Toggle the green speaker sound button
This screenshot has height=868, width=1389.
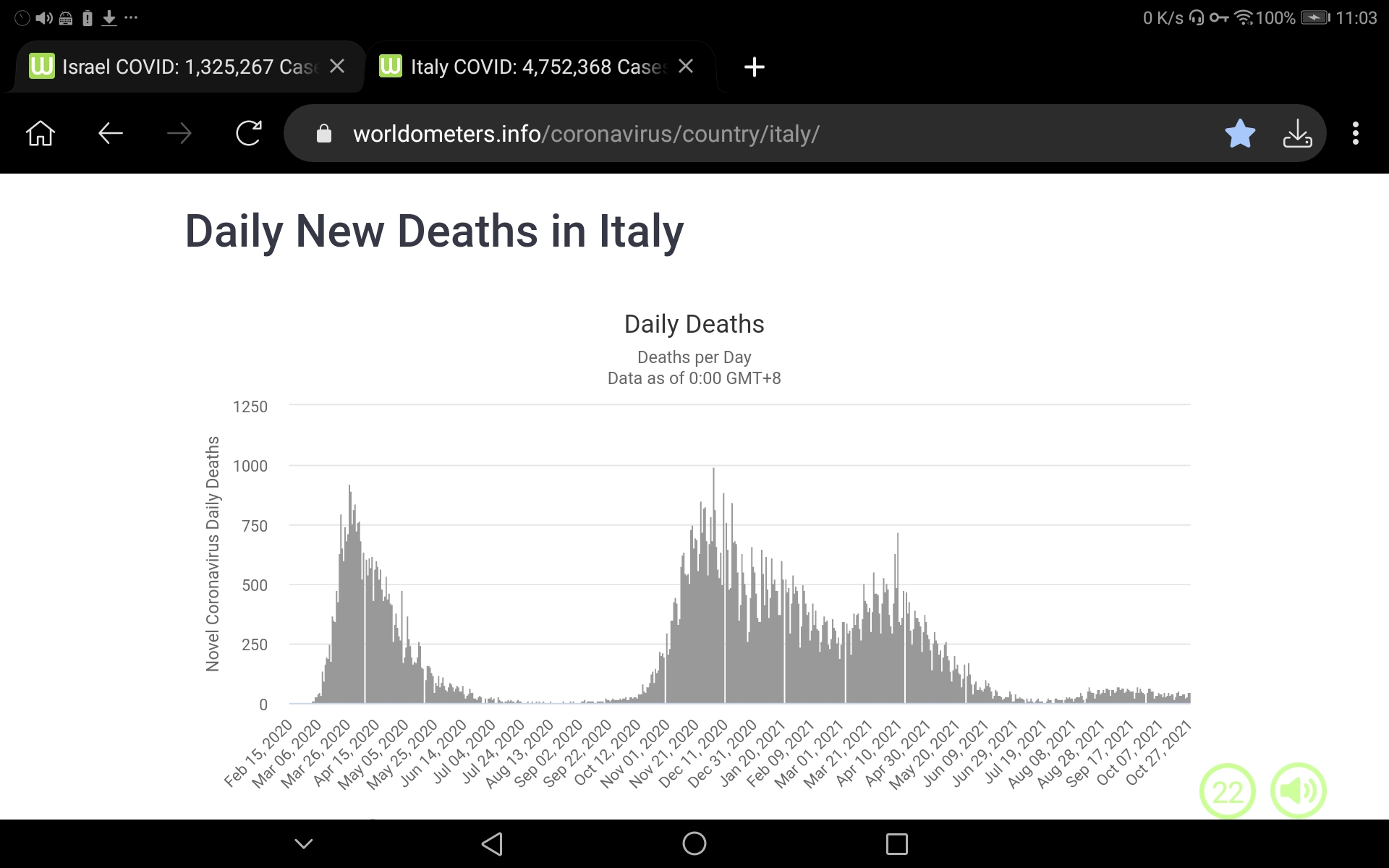click(x=1298, y=791)
